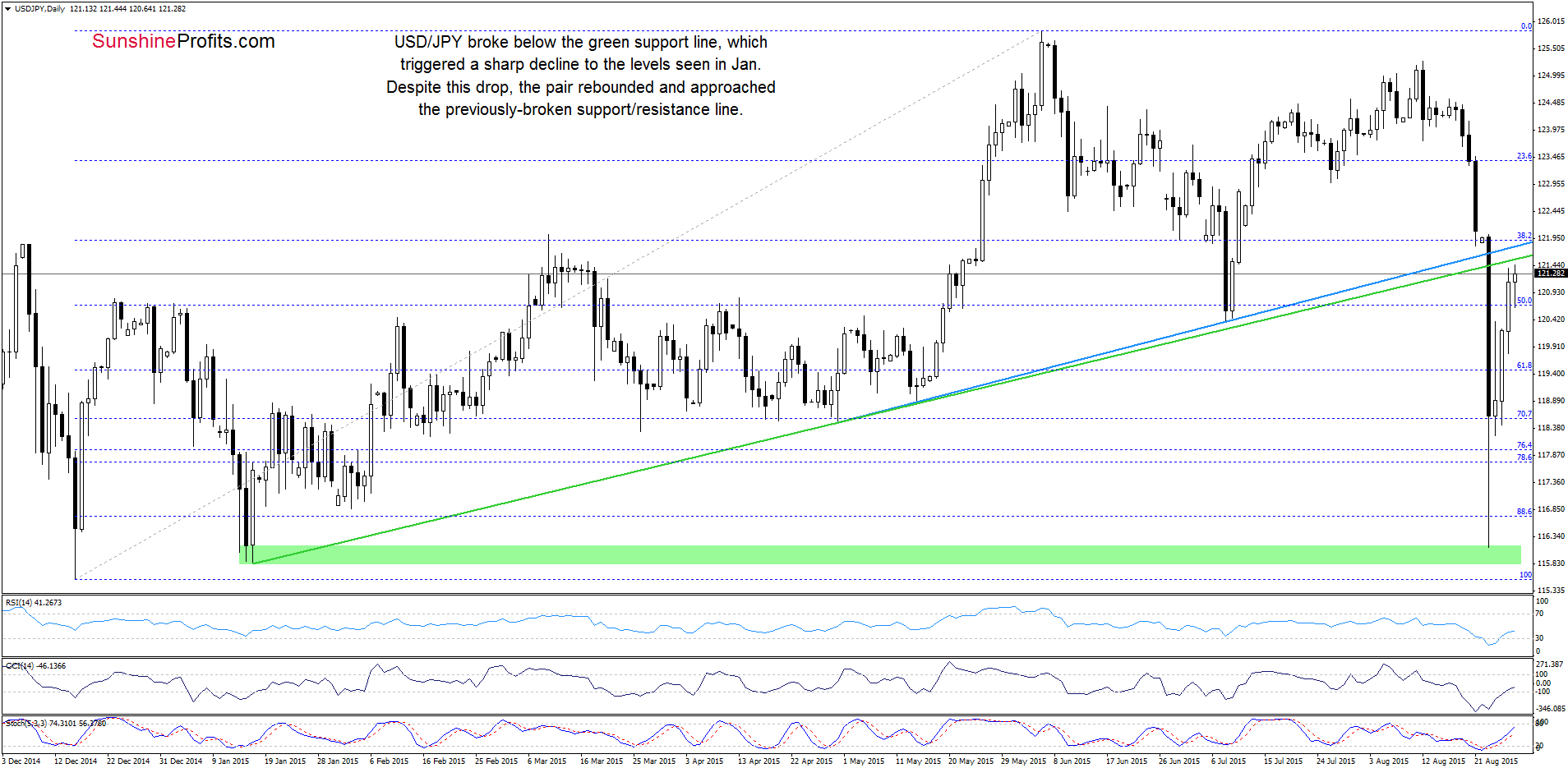Select 119.400 on the price scale
This screenshot has height=768, width=1568.
[x=1550, y=374]
